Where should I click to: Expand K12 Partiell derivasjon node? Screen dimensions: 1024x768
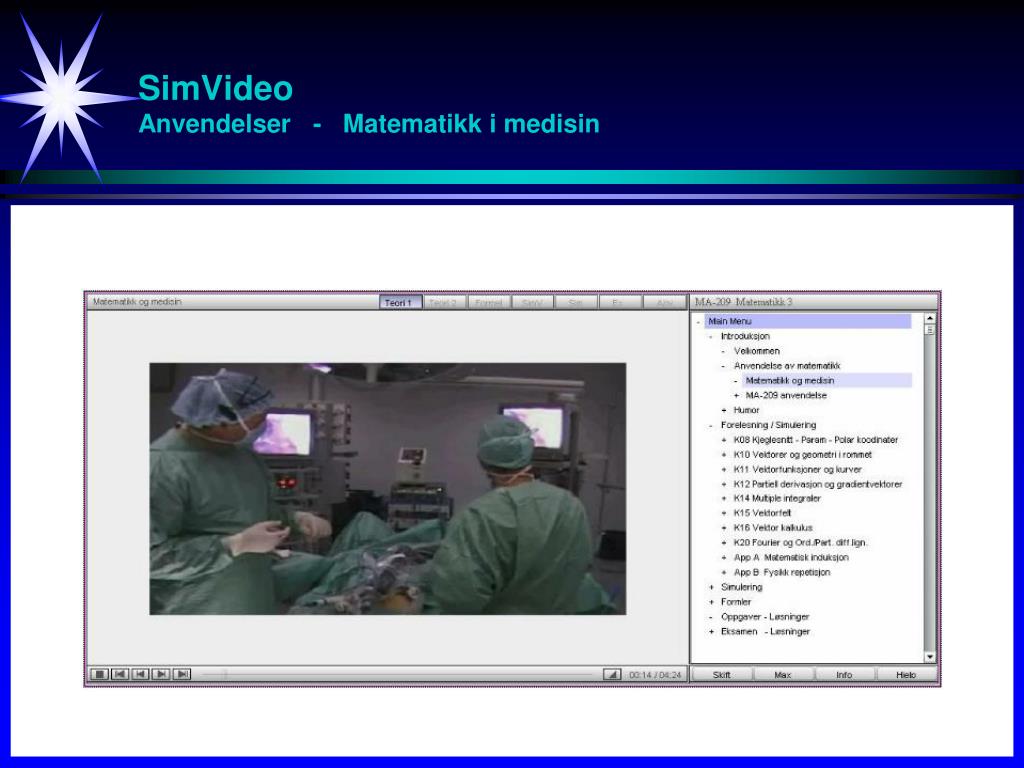pos(724,485)
